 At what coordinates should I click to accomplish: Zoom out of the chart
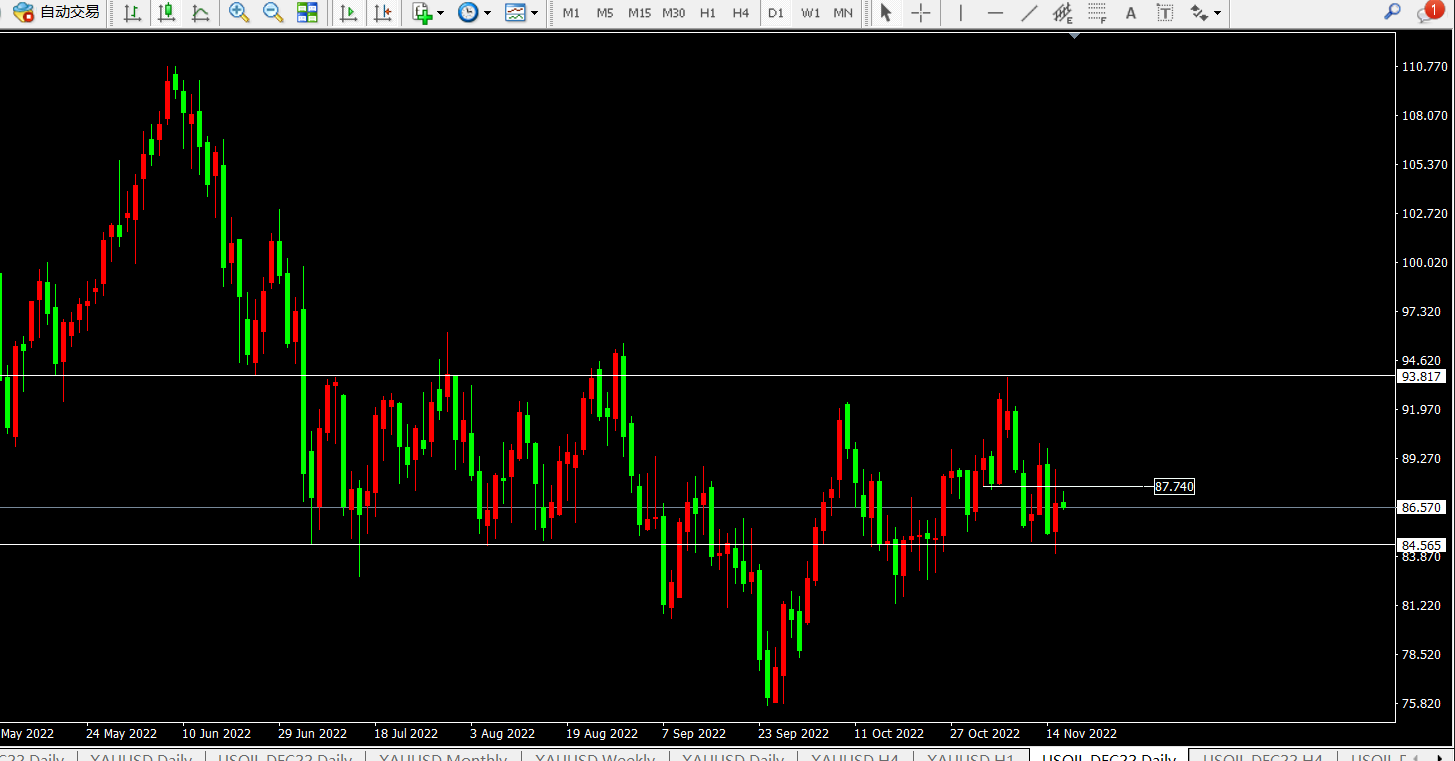point(272,12)
